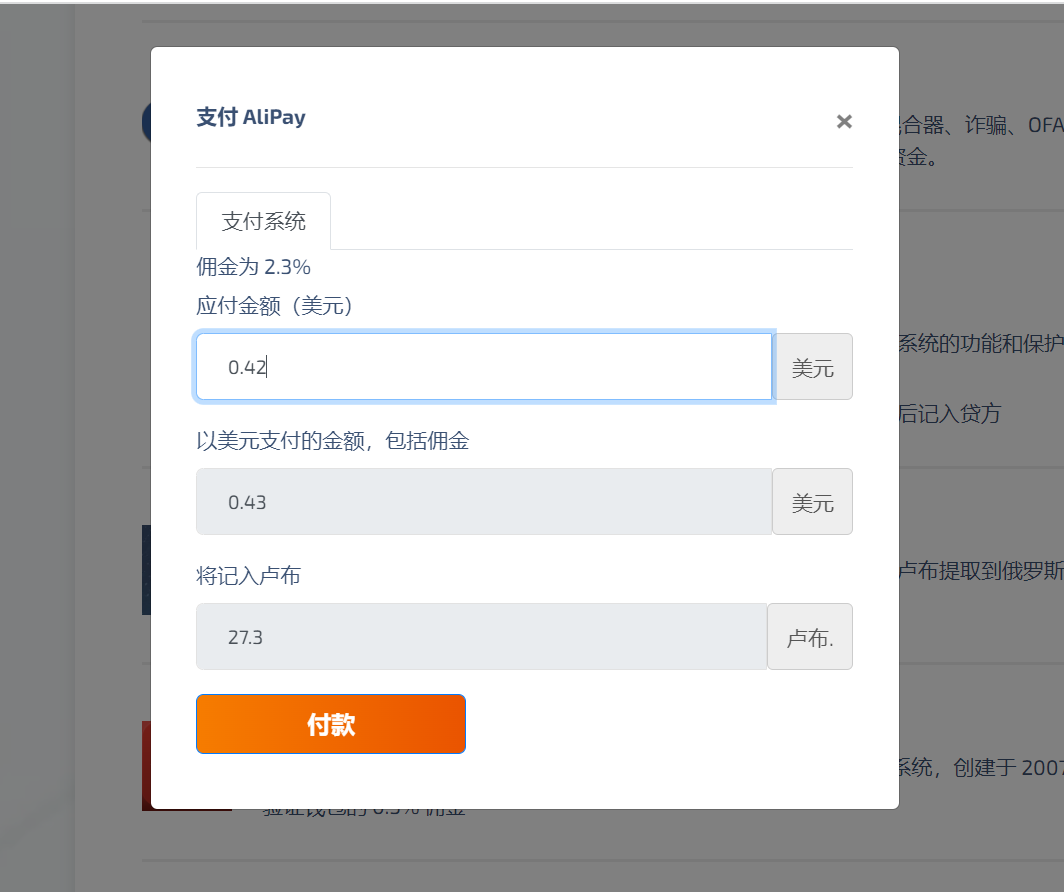Click the 美元 addon beside 0.42 field
This screenshot has width=1064, height=892.
click(812, 367)
